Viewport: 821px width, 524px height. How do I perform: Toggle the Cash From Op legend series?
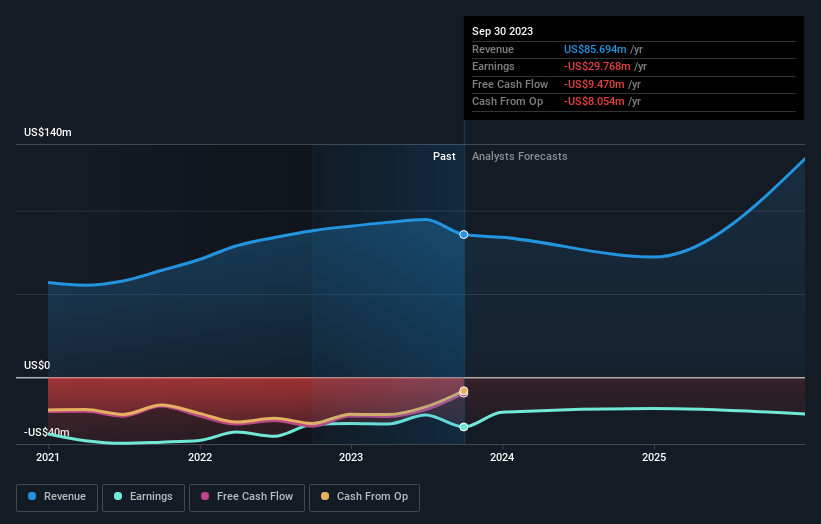tap(364, 497)
